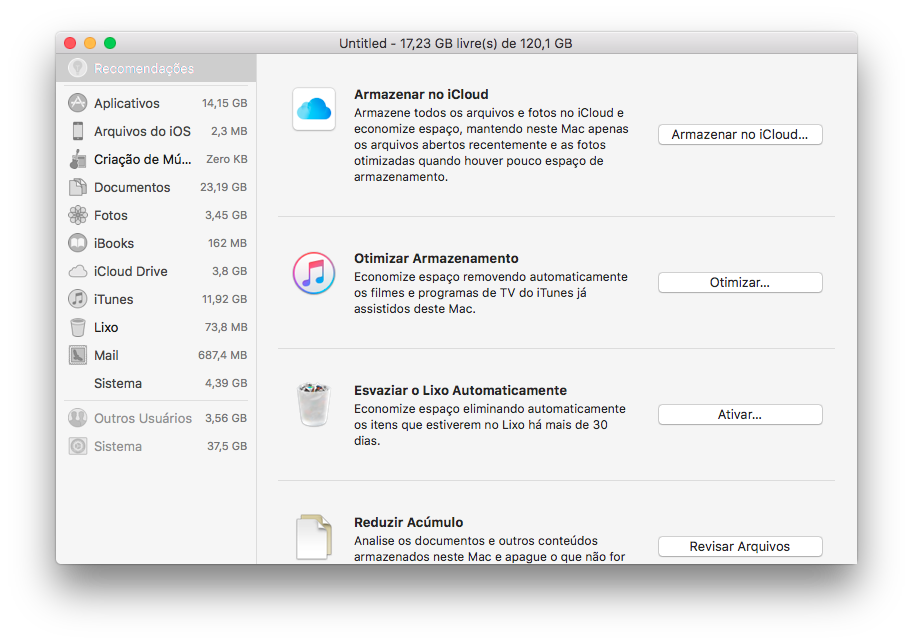
Task: Open the Mail stamp icon
Action: tap(77, 355)
